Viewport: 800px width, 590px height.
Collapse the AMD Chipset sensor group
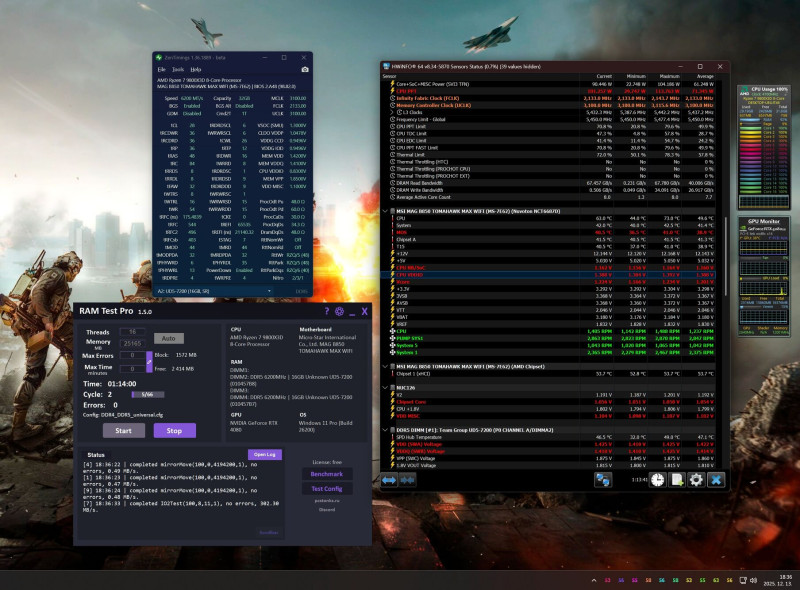click(x=385, y=366)
